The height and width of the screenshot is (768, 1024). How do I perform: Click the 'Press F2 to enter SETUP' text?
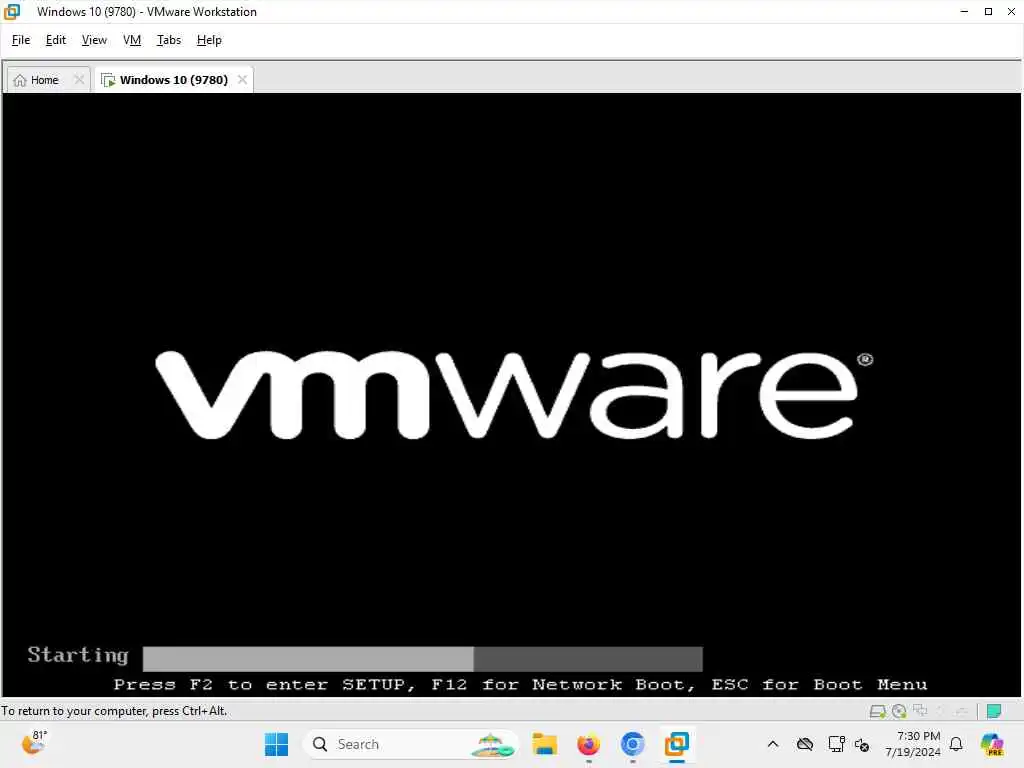[264, 684]
